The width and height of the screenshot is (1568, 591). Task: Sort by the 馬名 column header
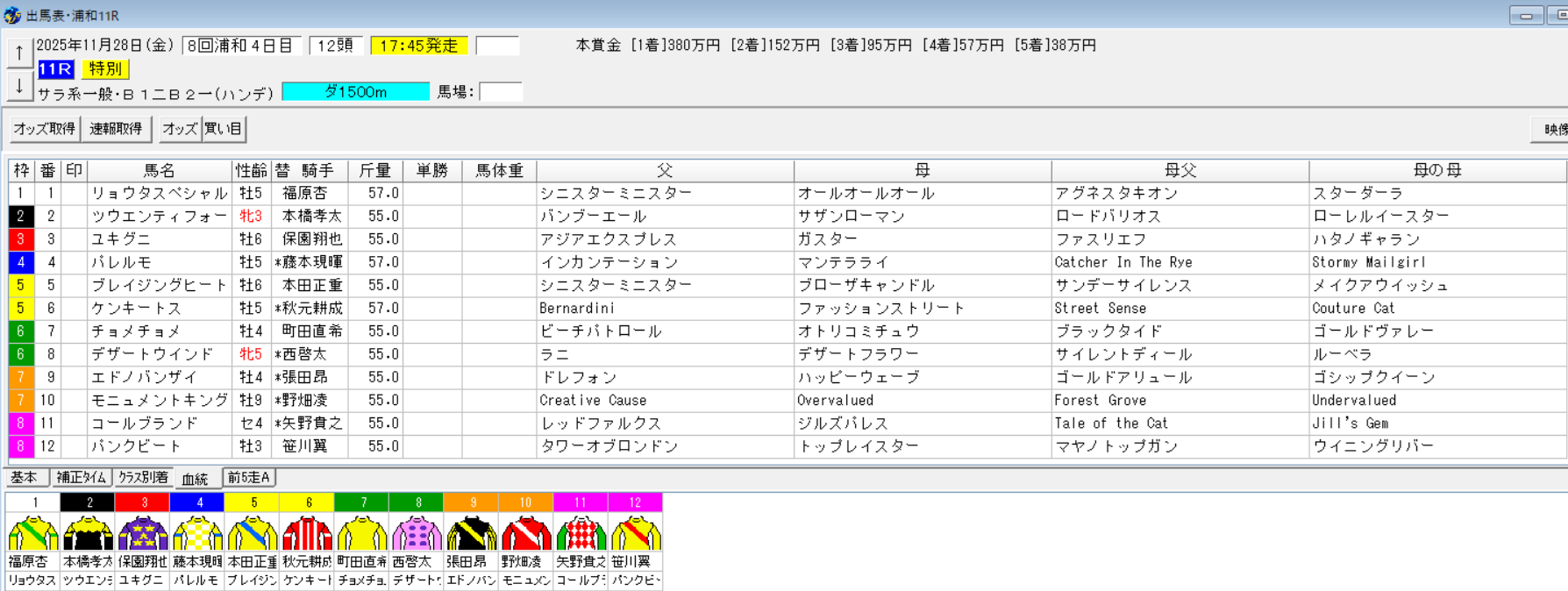tap(160, 171)
